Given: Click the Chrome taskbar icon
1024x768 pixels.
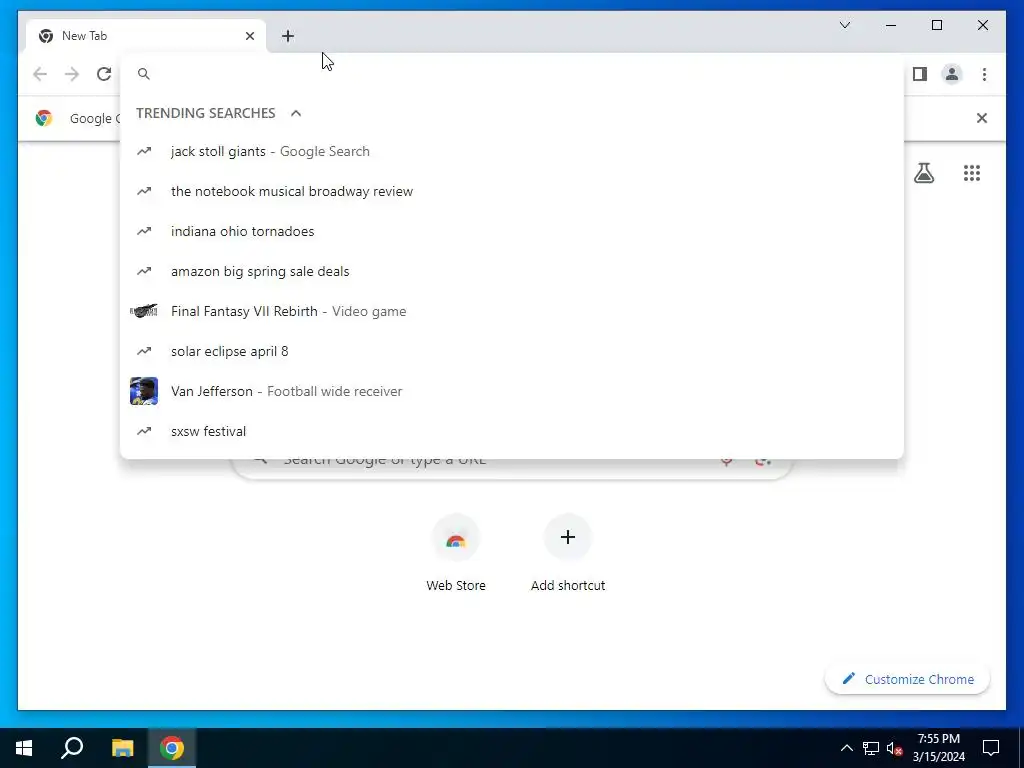Looking at the screenshot, I should [x=172, y=748].
